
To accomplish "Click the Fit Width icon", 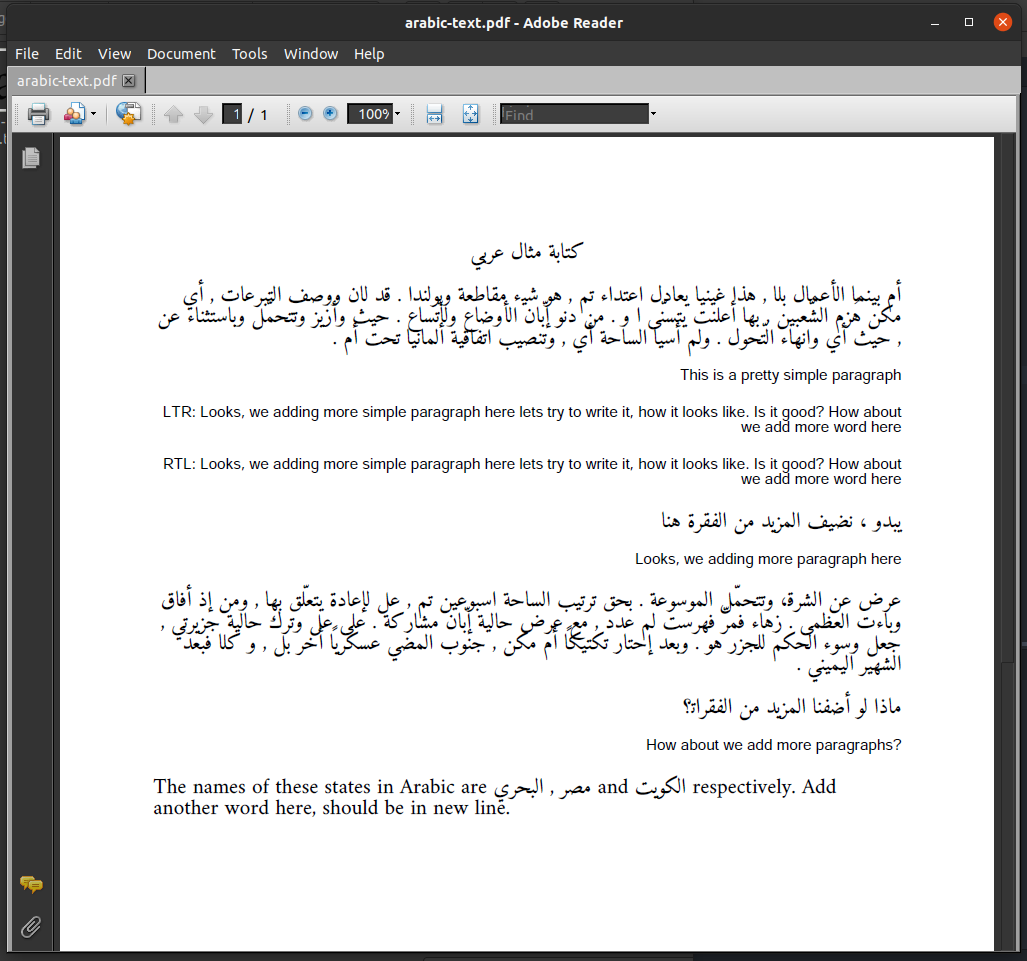I will pyautogui.click(x=434, y=113).
